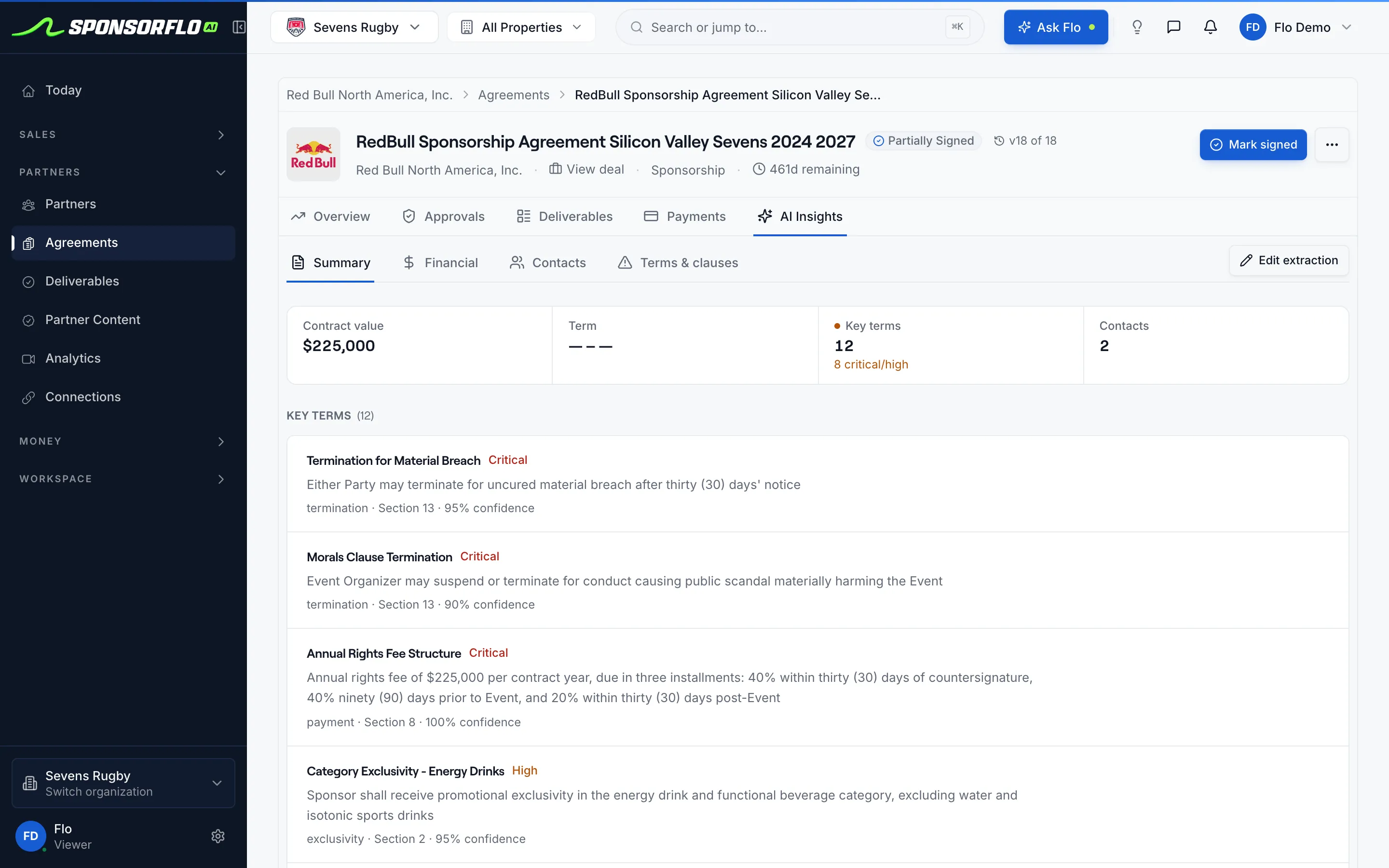The height and width of the screenshot is (868, 1389).
Task: Click the Partially Signed status badge
Action: (x=924, y=141)
